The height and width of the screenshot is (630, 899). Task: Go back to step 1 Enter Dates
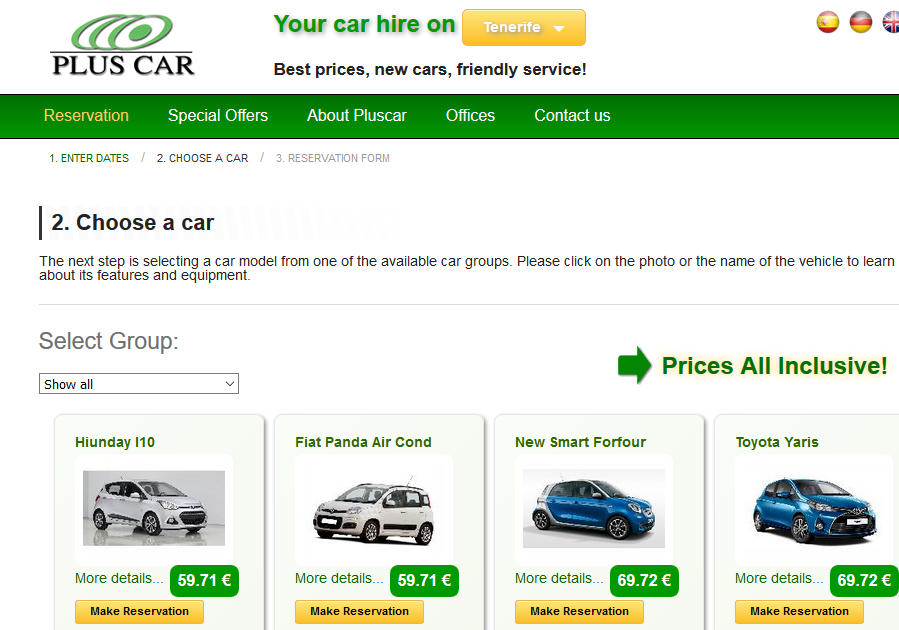click(89, 158)
